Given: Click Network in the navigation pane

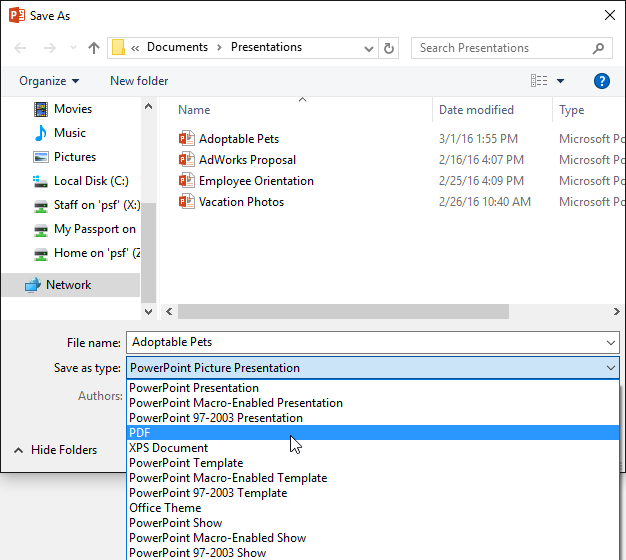Looking at the screenshot, I should coord(68,285).
